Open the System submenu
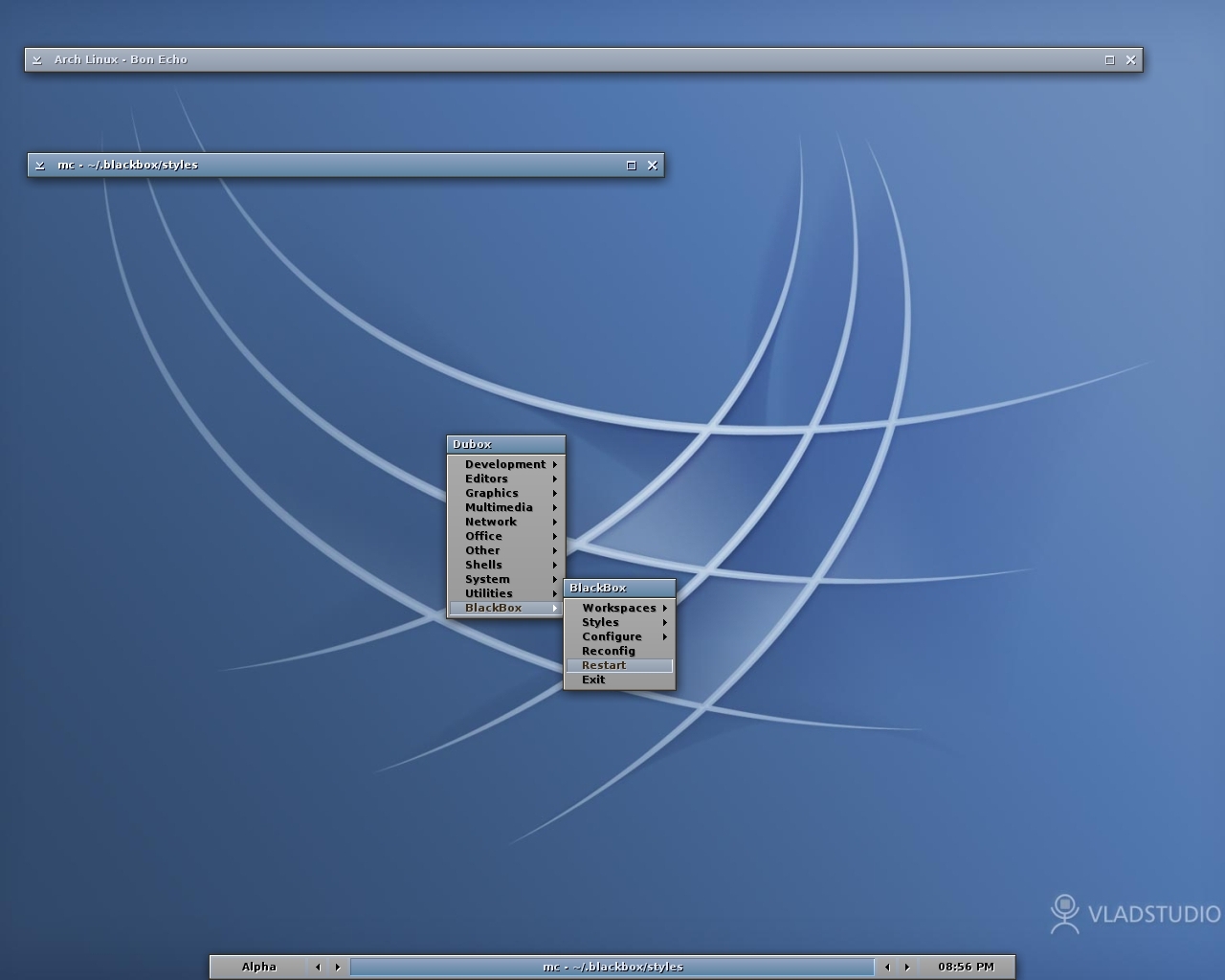The height and width of the screenshot is (980, 1225). [x=505, y=579]
